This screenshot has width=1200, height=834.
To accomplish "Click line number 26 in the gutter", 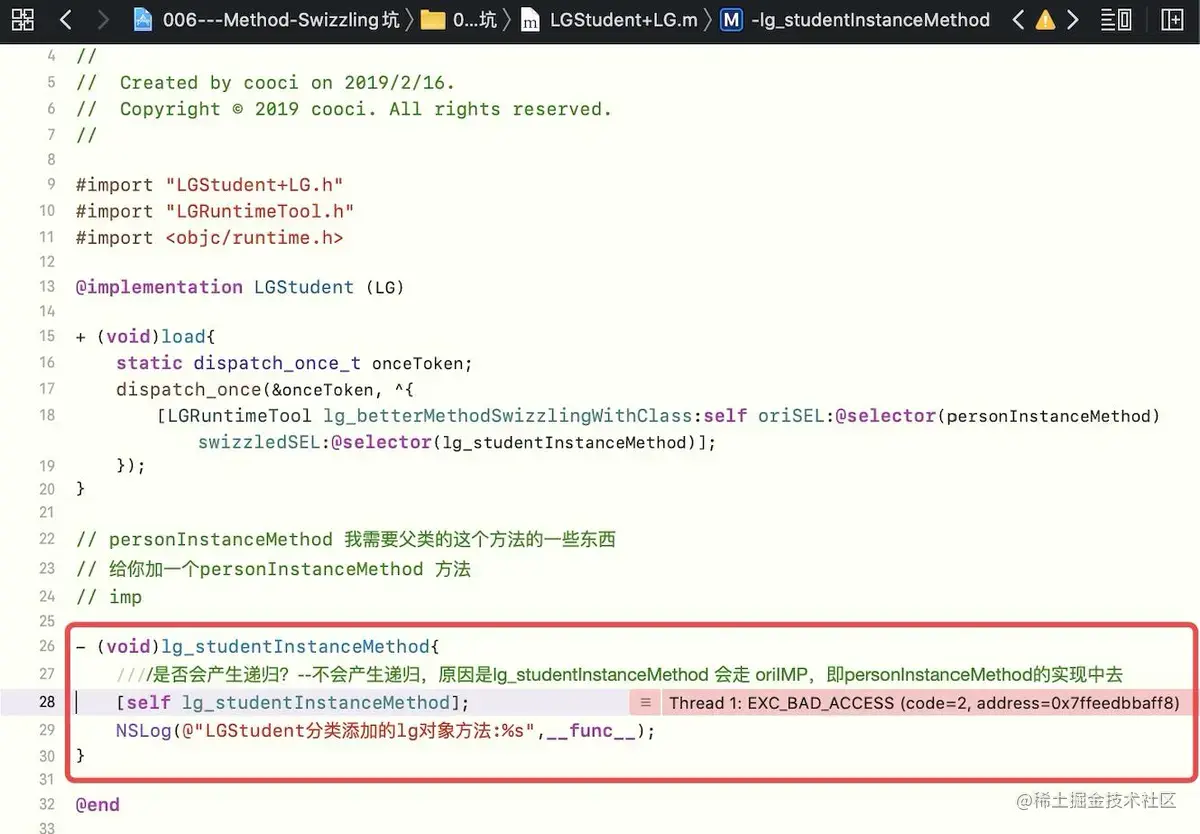I will click(x=47, y=646).
